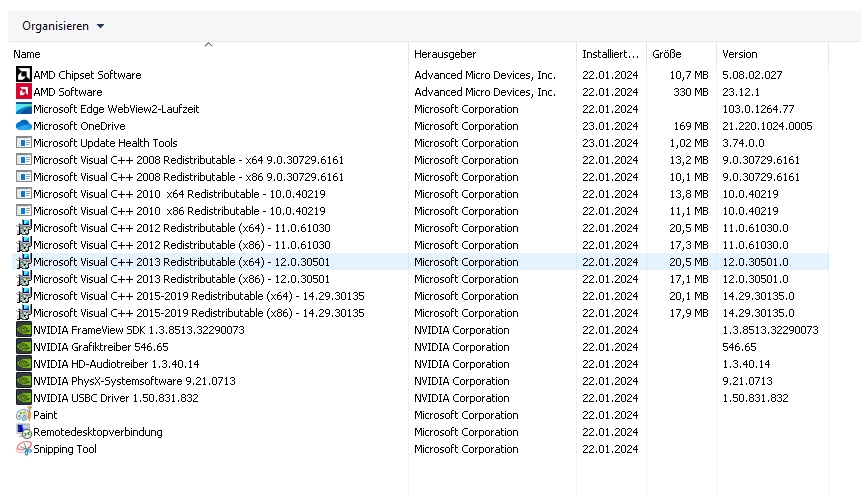
Task: Click the NVIDIA Grafiktreiber icon
Action: pyautogui.click(x=24, y=347)
